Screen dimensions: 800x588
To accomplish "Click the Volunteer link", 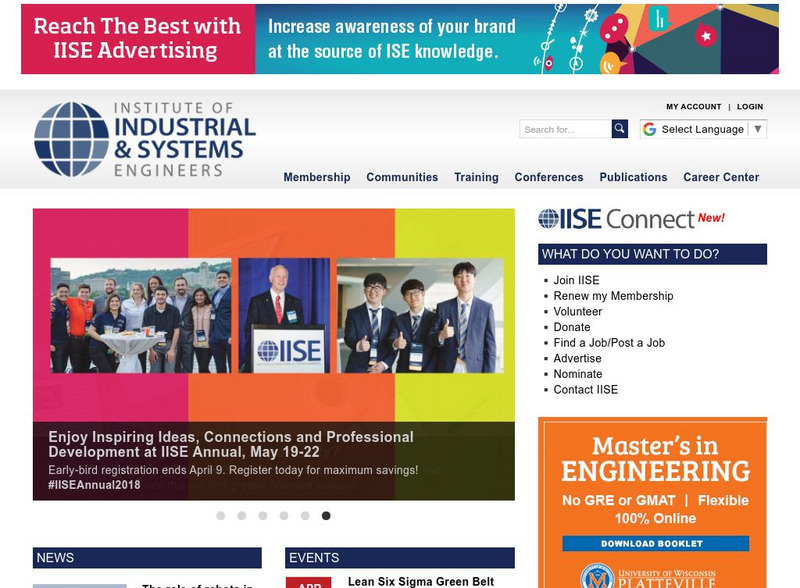I will point(578,311).
